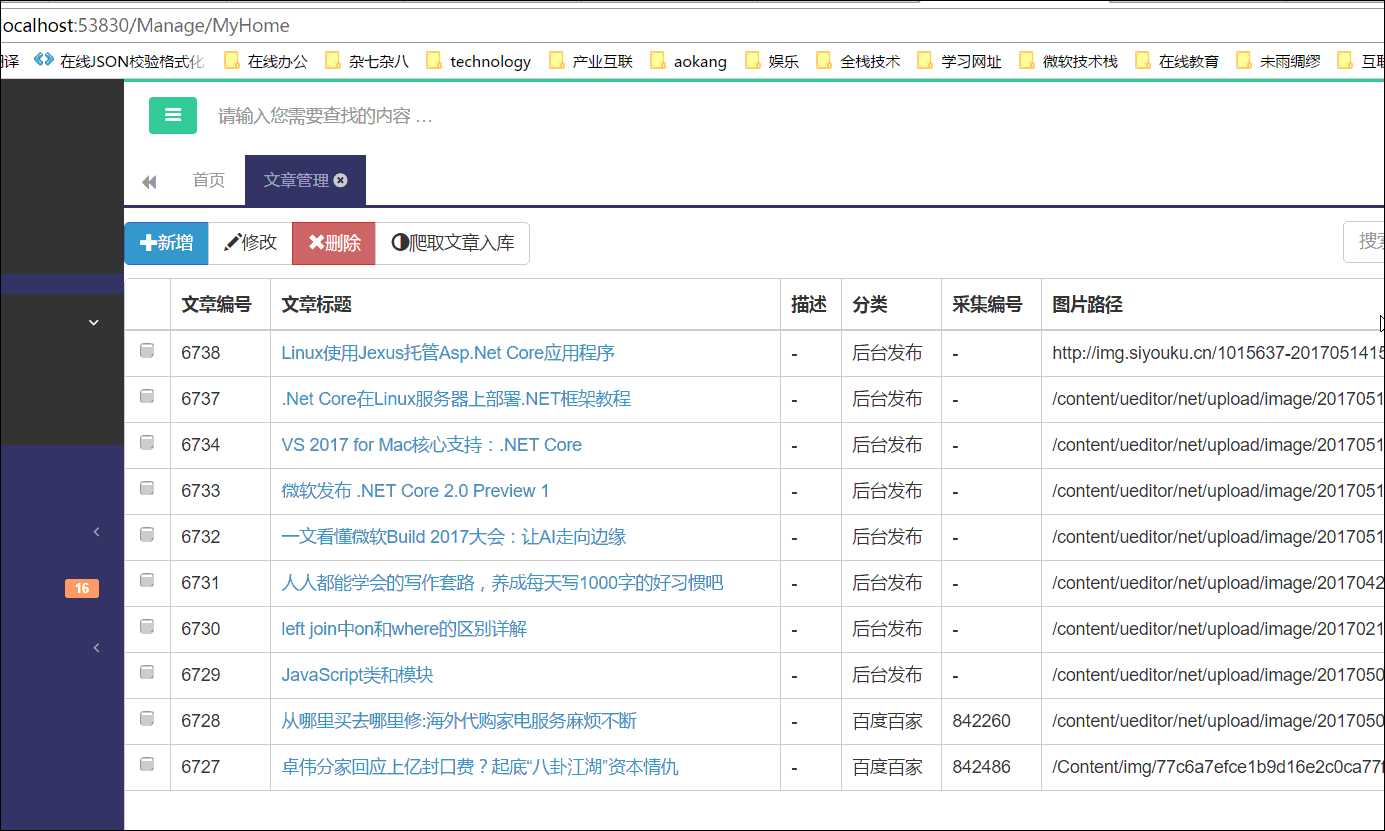
Task: Check the checkbox for article 6727
Action: click(147, 764)
